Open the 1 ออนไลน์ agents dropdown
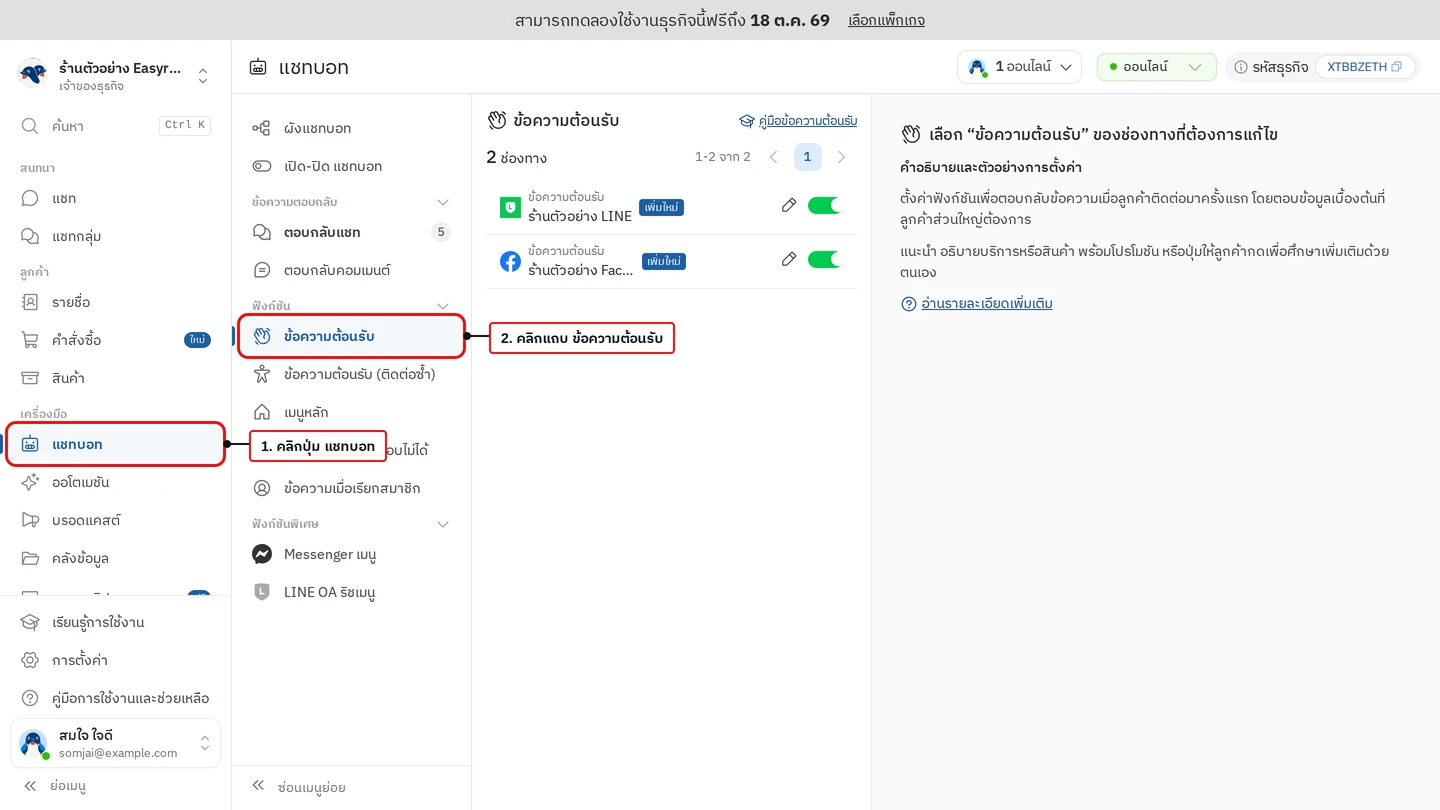Image resolution: width=1440 pixels, height=810 pixels. point(1019,67)
